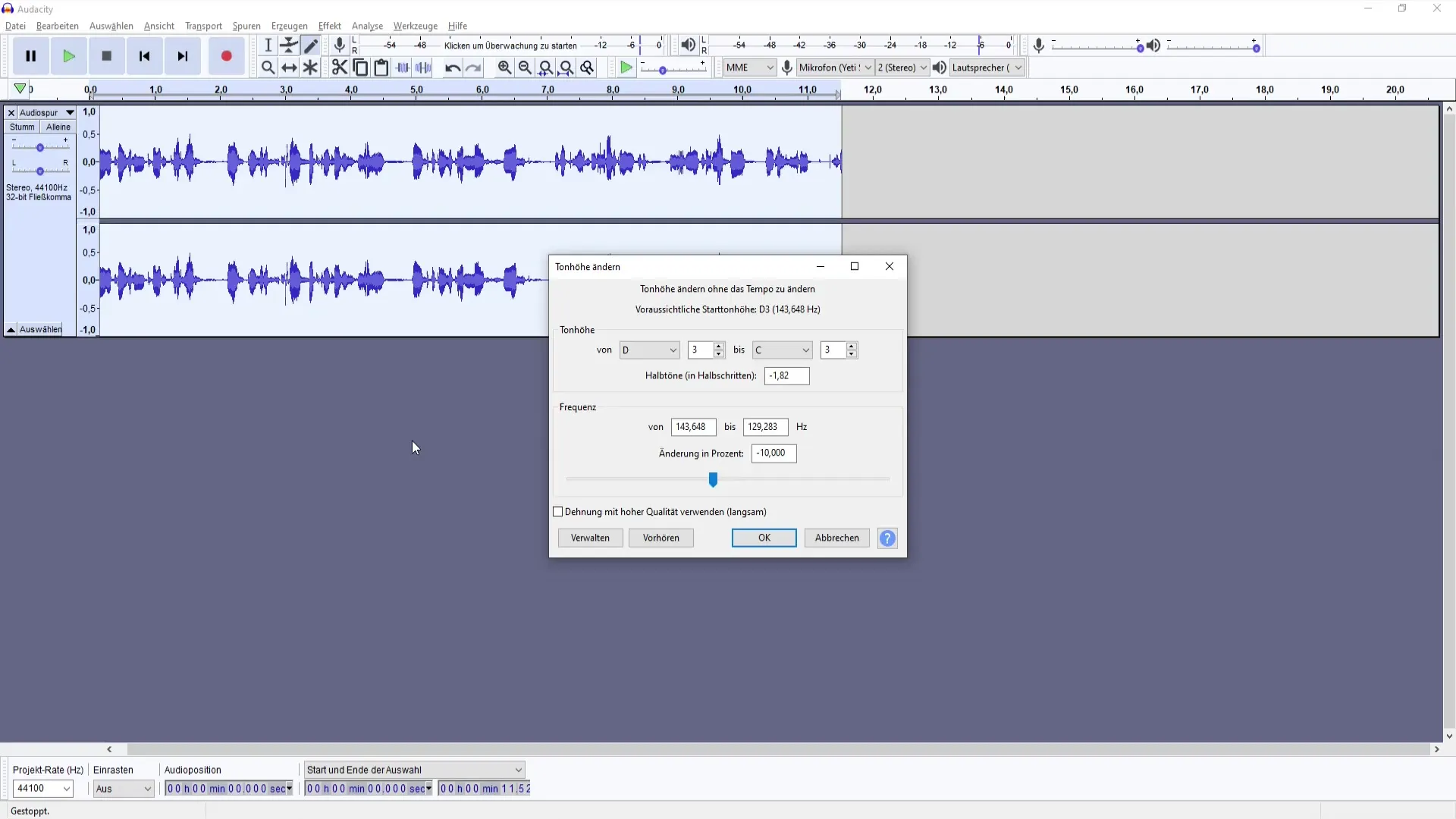Enable high quality stretching checkbox
The image size is (1456, 819).
click(558, 512)
